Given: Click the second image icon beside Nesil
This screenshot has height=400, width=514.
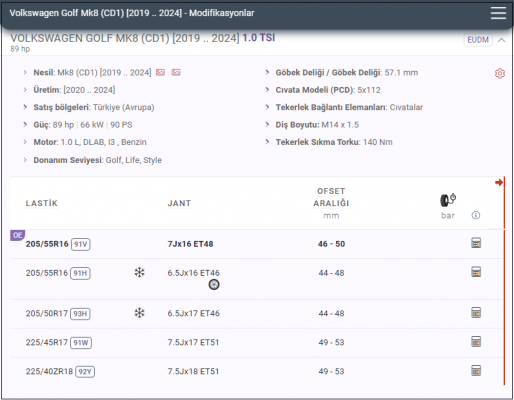Looking at the screenshot, I should click(176, 72).
